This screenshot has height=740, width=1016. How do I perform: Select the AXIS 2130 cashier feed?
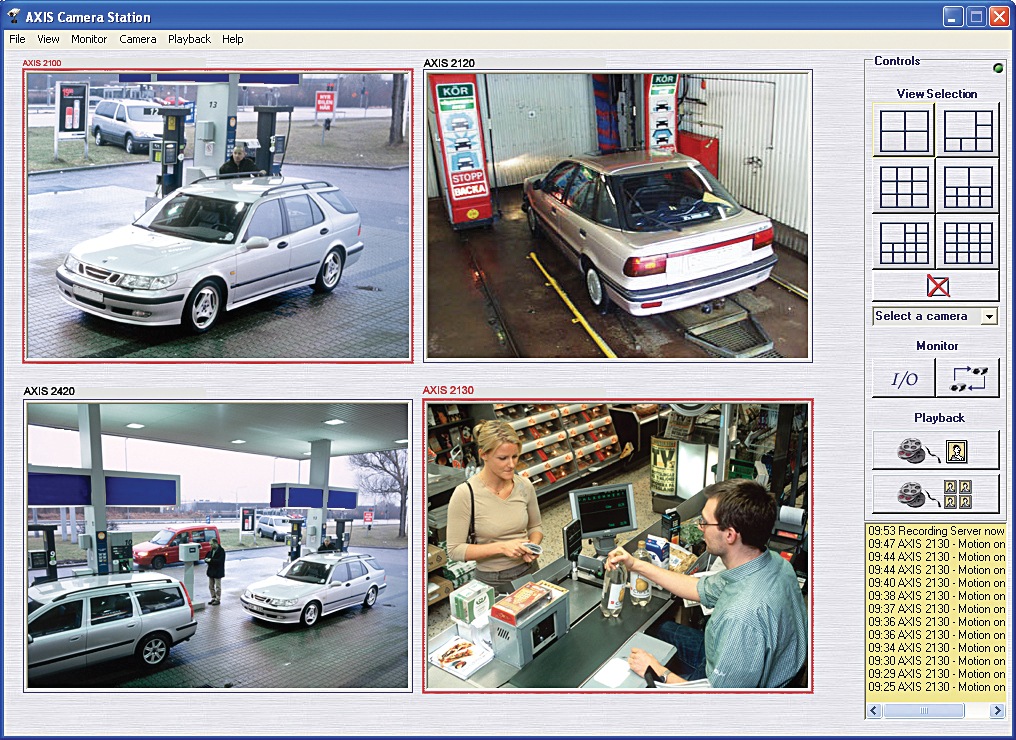(x=617, y=546)
